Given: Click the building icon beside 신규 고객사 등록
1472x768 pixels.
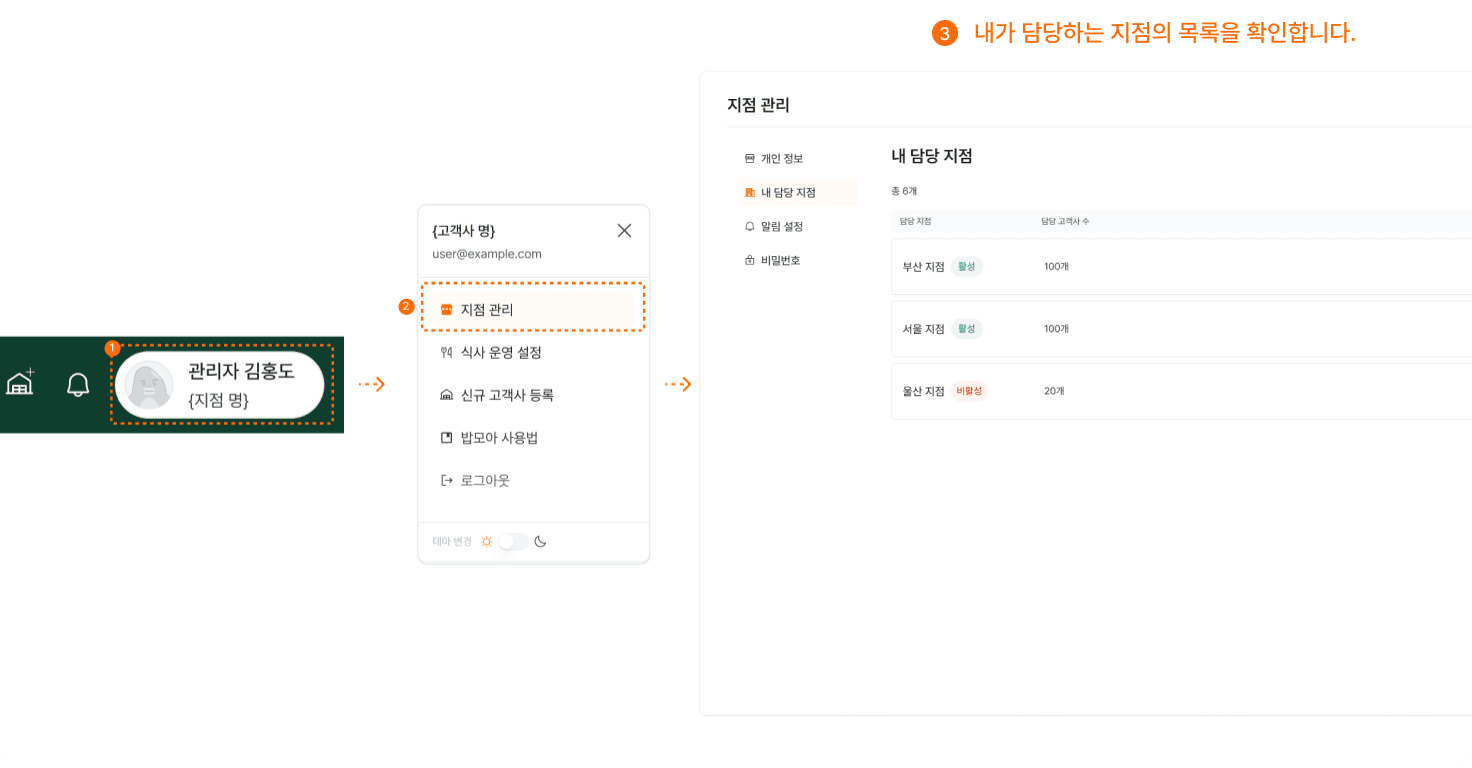Looking at the screenshot, I should coord(446,395).
